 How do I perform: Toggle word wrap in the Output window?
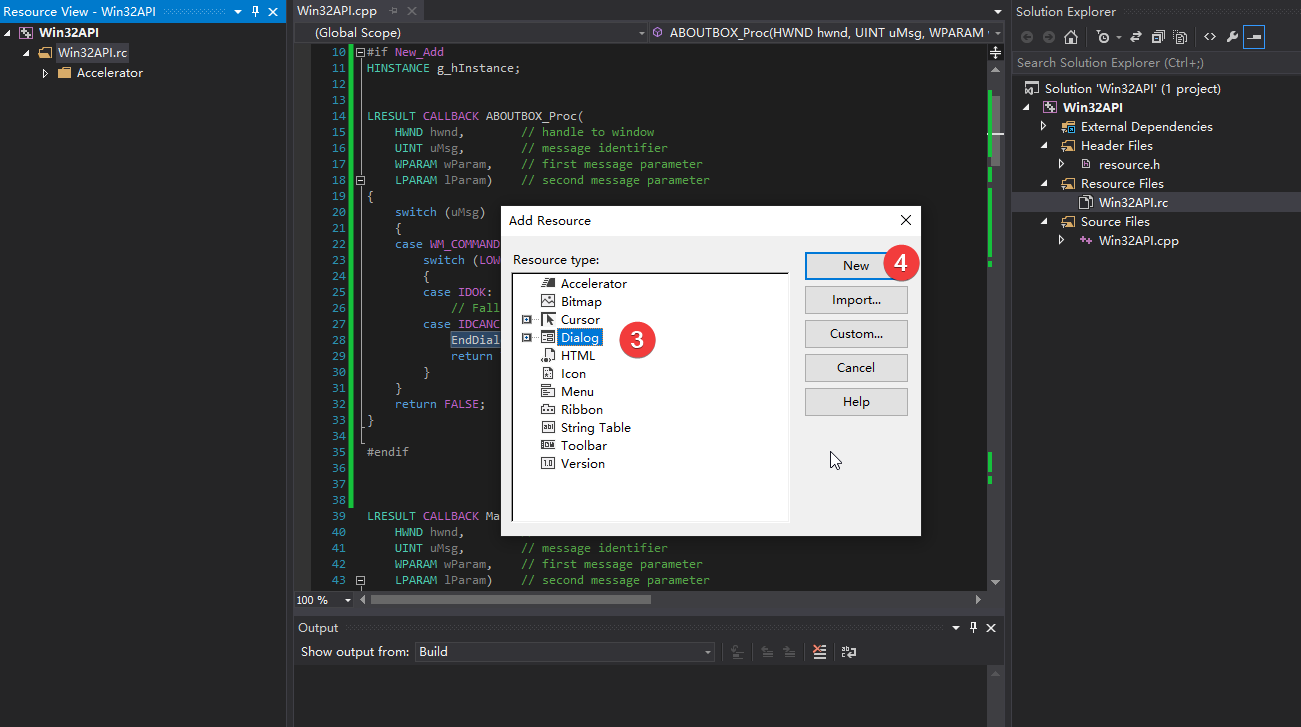point(849,651)
